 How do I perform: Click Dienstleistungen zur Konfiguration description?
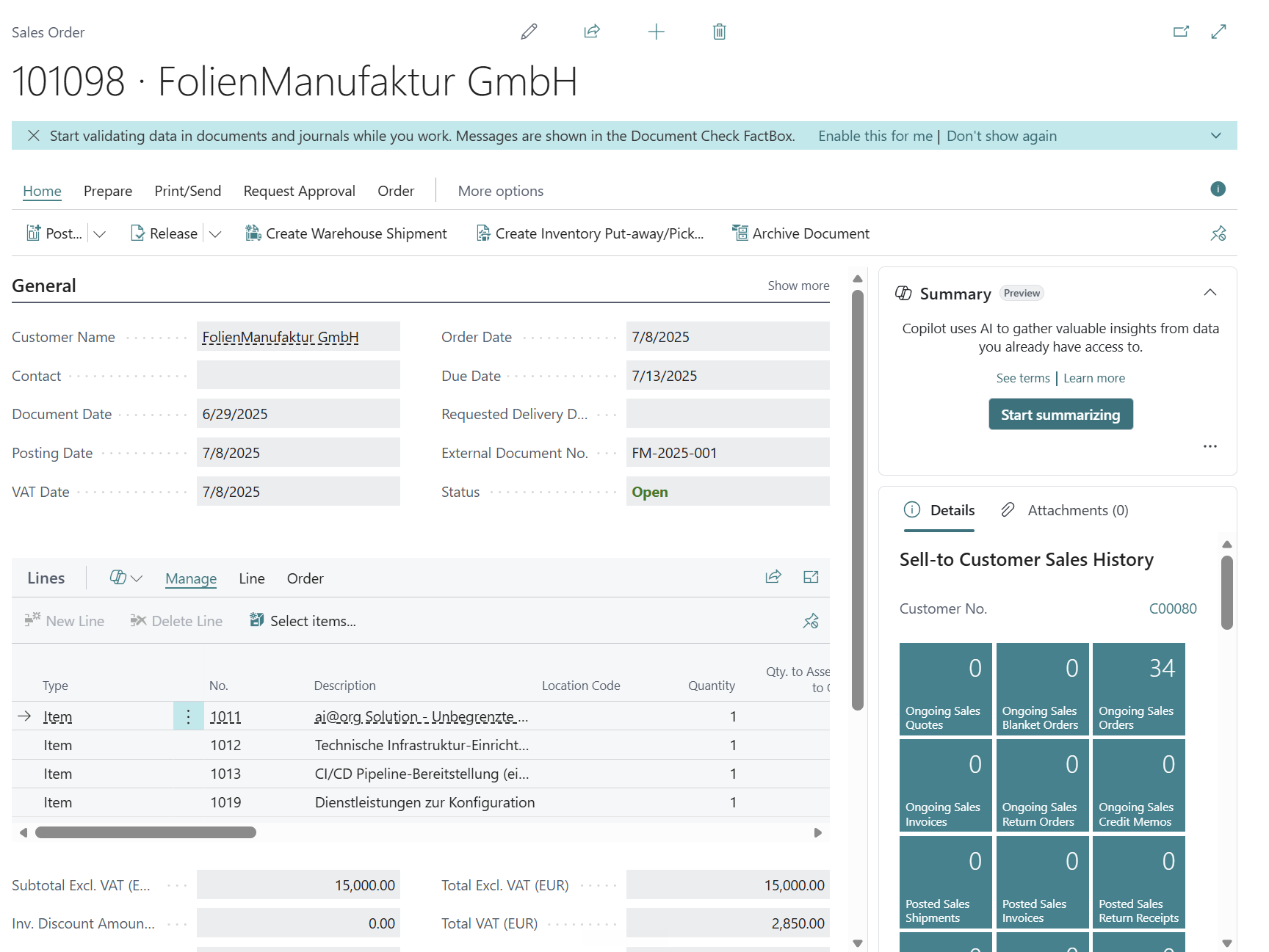click(x=424, y=802)
